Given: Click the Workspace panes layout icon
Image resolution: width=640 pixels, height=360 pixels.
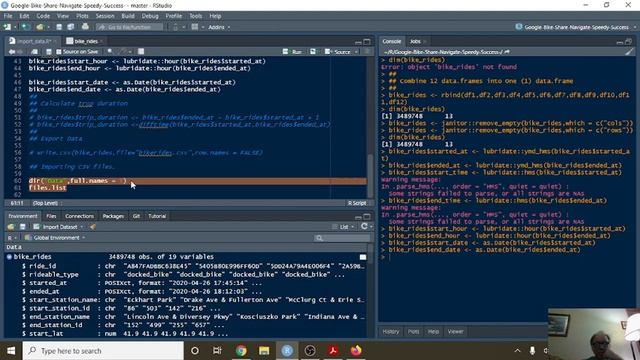Looking at the screenshot, I should point(195,27).
